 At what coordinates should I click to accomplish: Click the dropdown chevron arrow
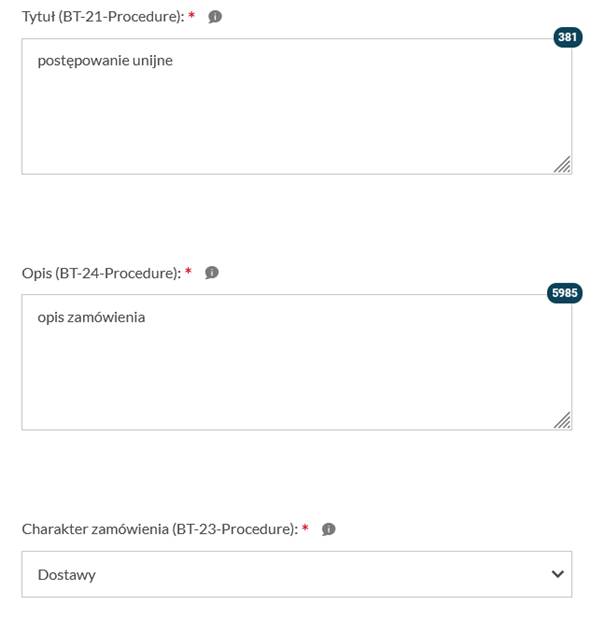(557, 575)
